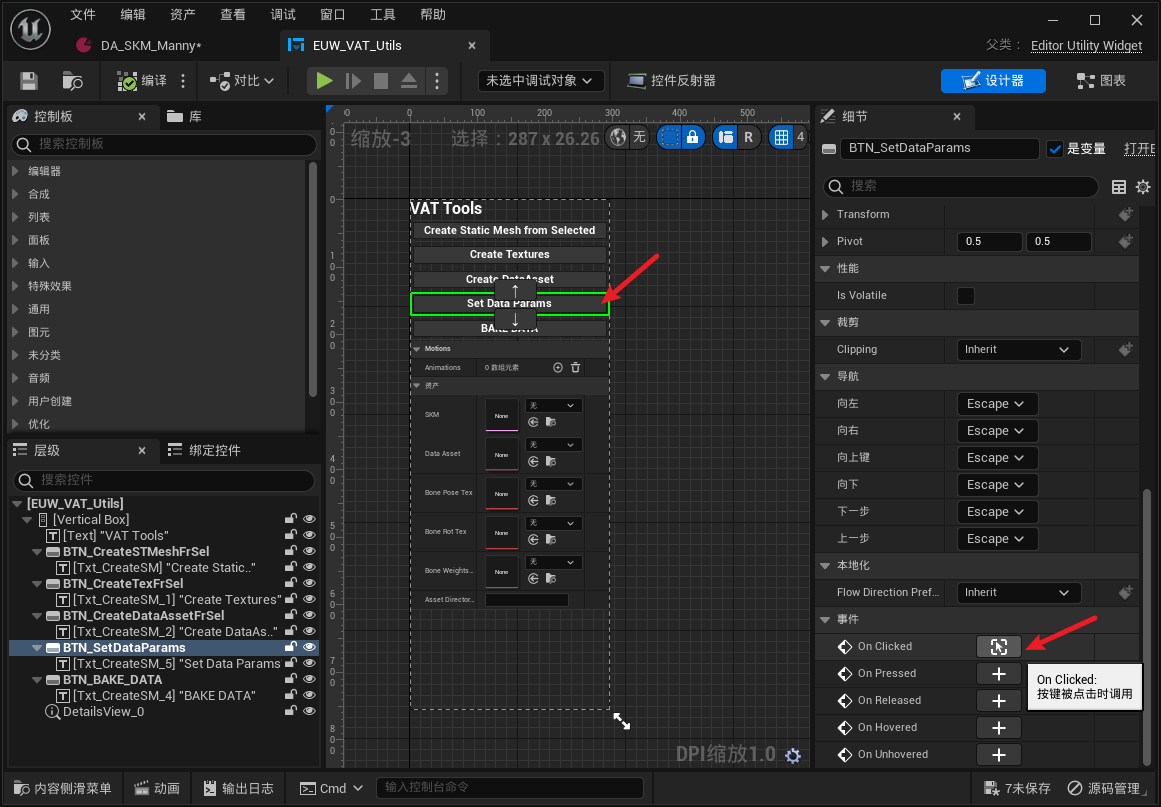Click the DPI scaling settings gear in viewport
Viewport: 1161px width, 807px height.
point(793,756)
